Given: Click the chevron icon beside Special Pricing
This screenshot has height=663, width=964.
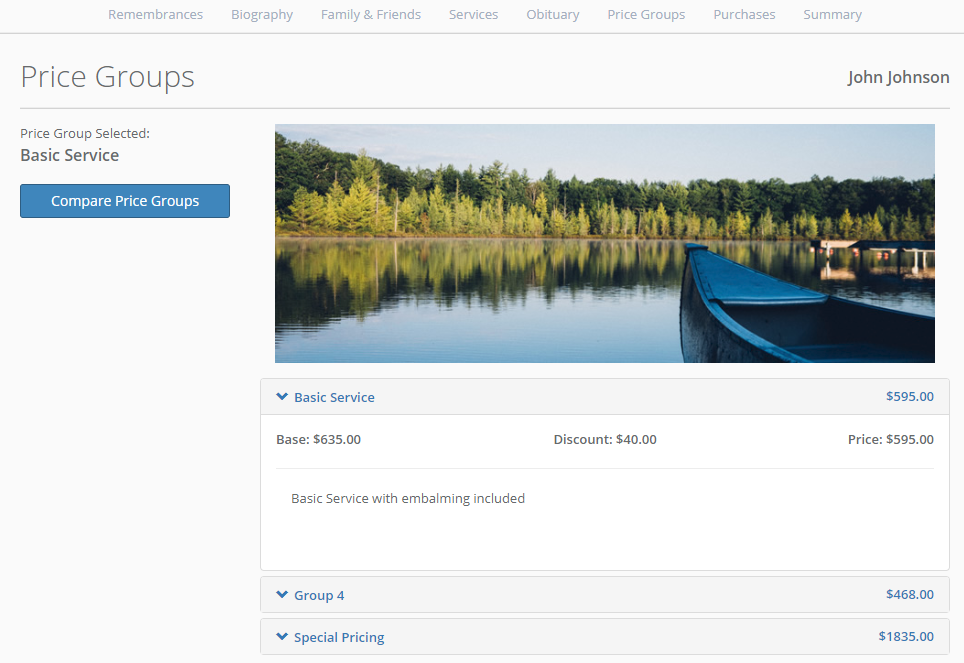Looking at the screenshot, I should (282, 637).
